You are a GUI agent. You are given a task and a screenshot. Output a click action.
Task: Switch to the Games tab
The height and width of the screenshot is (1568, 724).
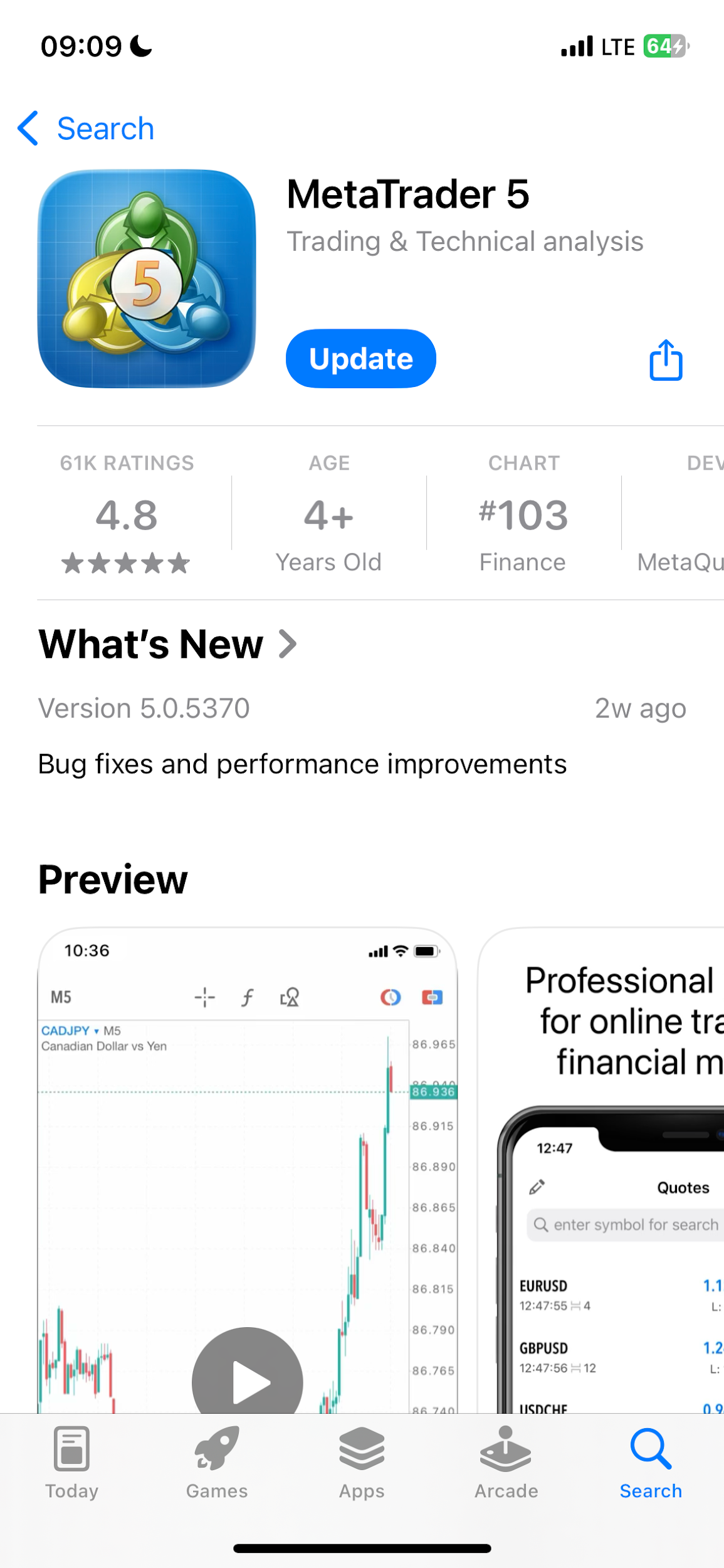pyautogui.click(x=217, y=1463)
